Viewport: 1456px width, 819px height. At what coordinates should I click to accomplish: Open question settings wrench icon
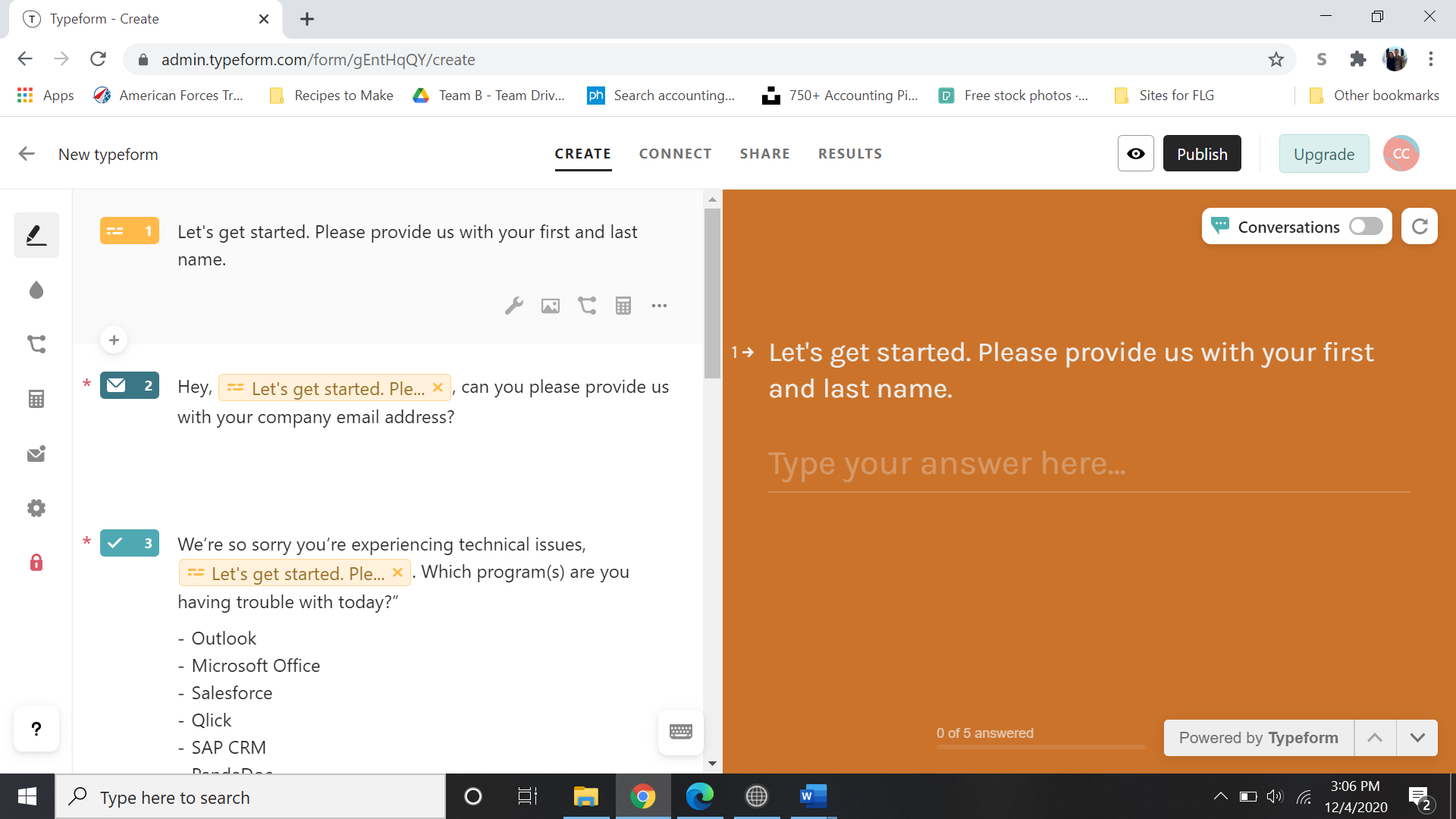tap(514, 306)
